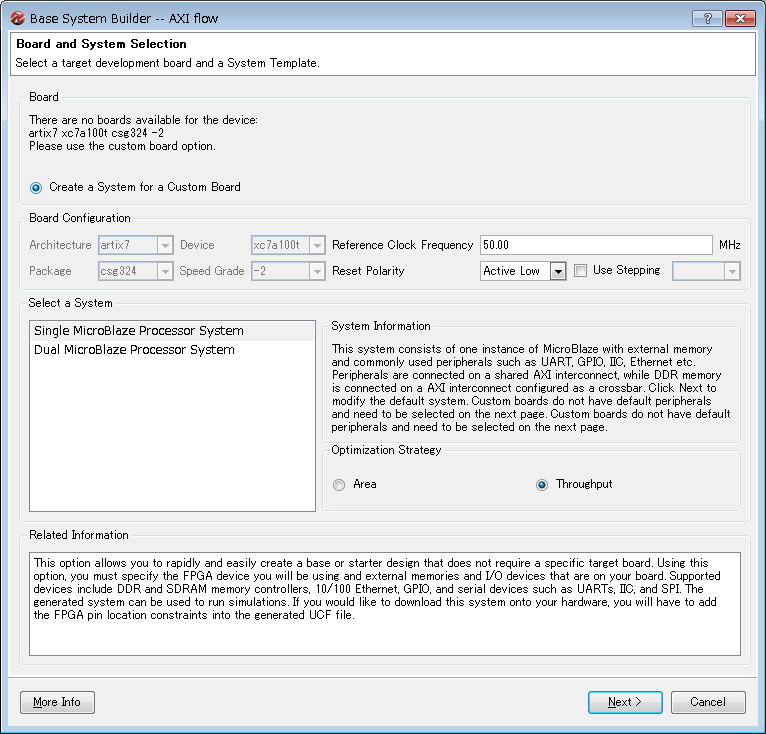Select Single MicroBlaze Processor System

[139, 331]
